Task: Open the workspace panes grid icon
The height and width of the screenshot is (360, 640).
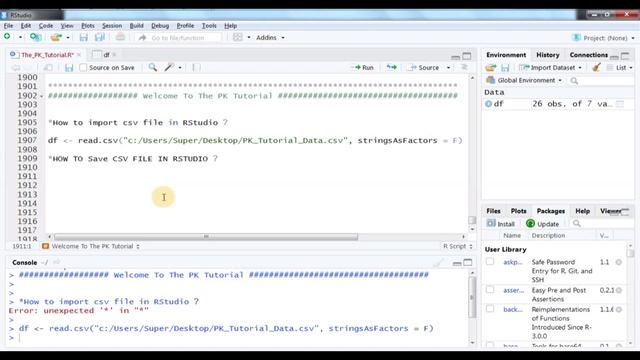Action: point(238,37)
